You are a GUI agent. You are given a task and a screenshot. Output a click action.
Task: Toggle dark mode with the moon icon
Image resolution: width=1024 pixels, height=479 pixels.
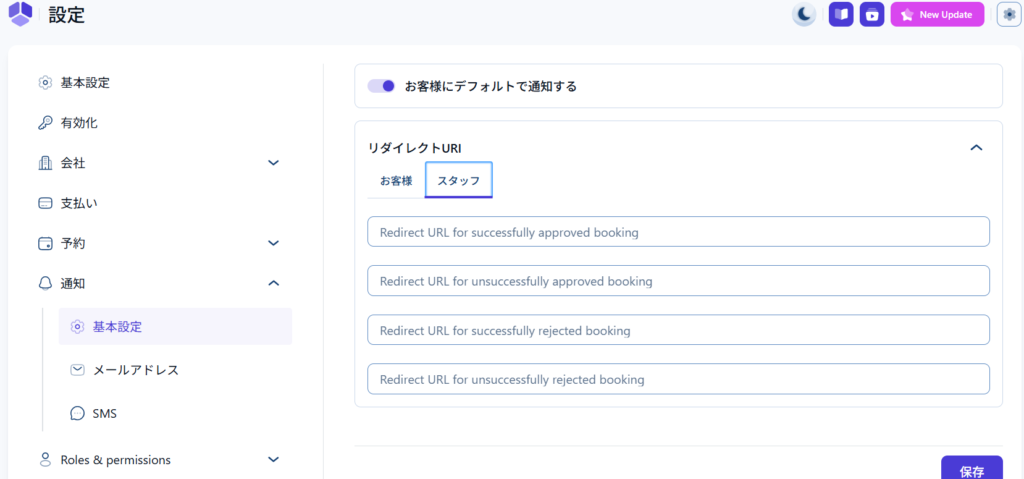(x=804, y=15)
